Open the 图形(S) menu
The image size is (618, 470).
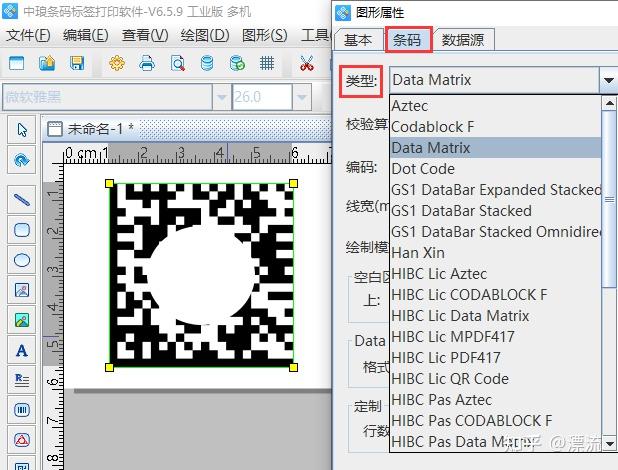264,35
